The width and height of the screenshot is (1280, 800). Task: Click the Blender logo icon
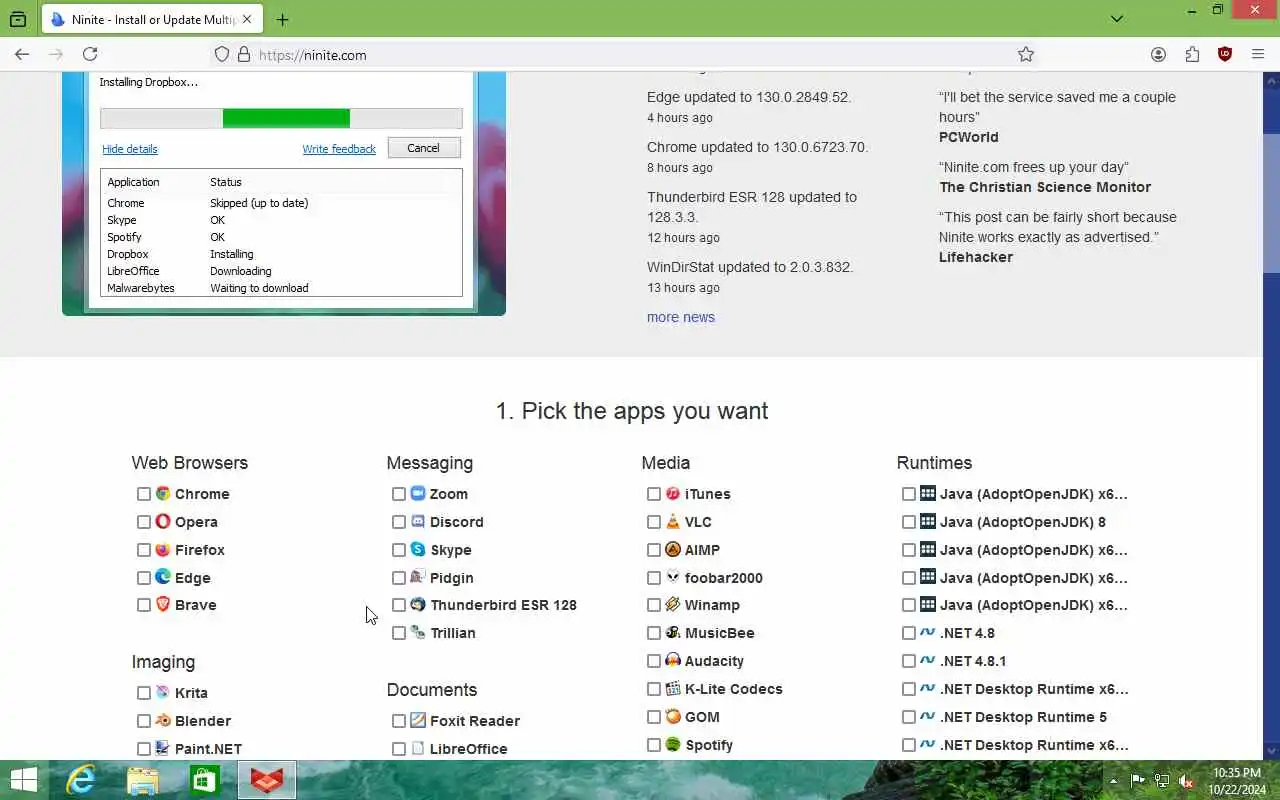163,721
